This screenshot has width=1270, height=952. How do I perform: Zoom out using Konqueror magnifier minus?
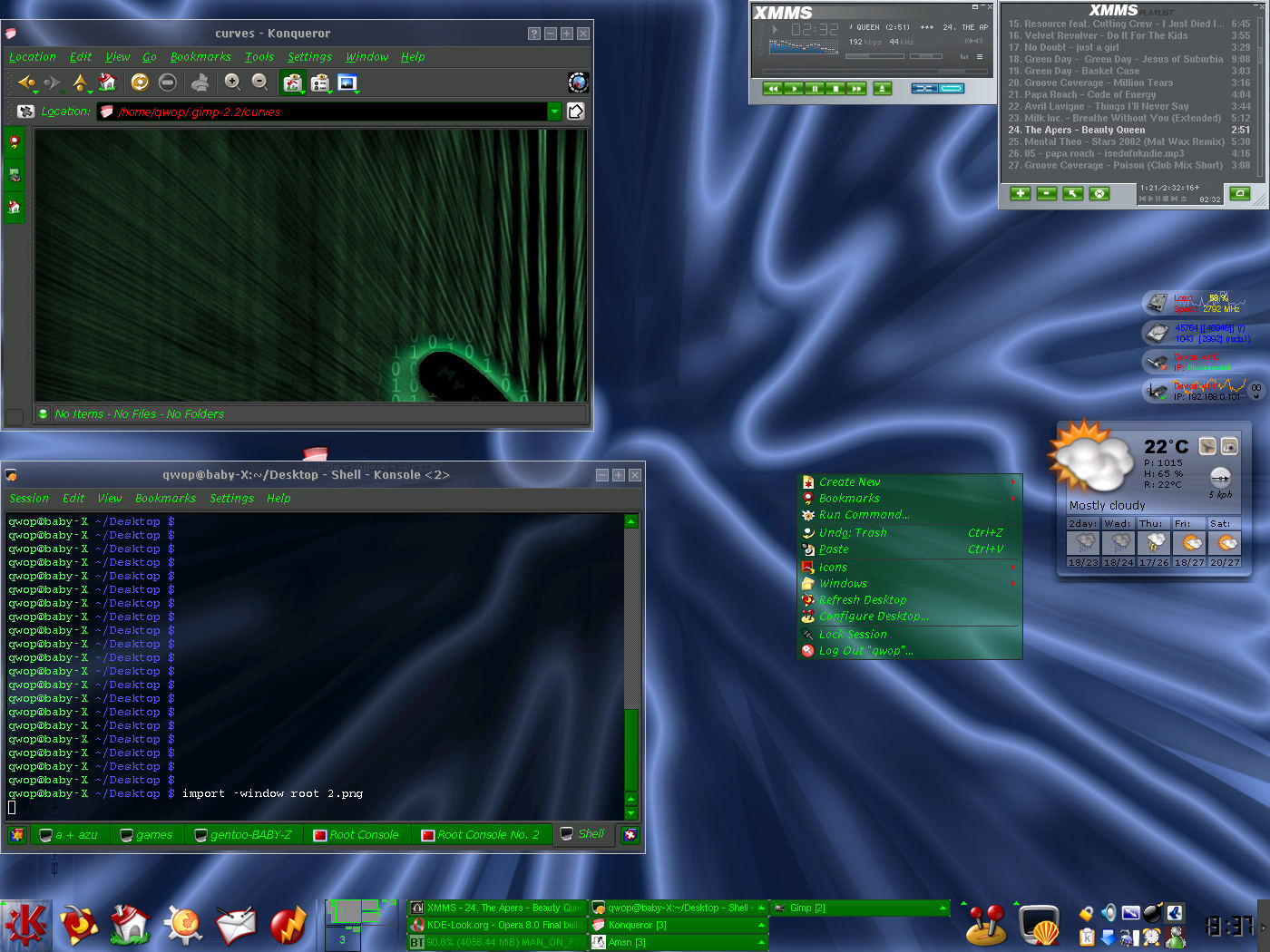(259, 83)
